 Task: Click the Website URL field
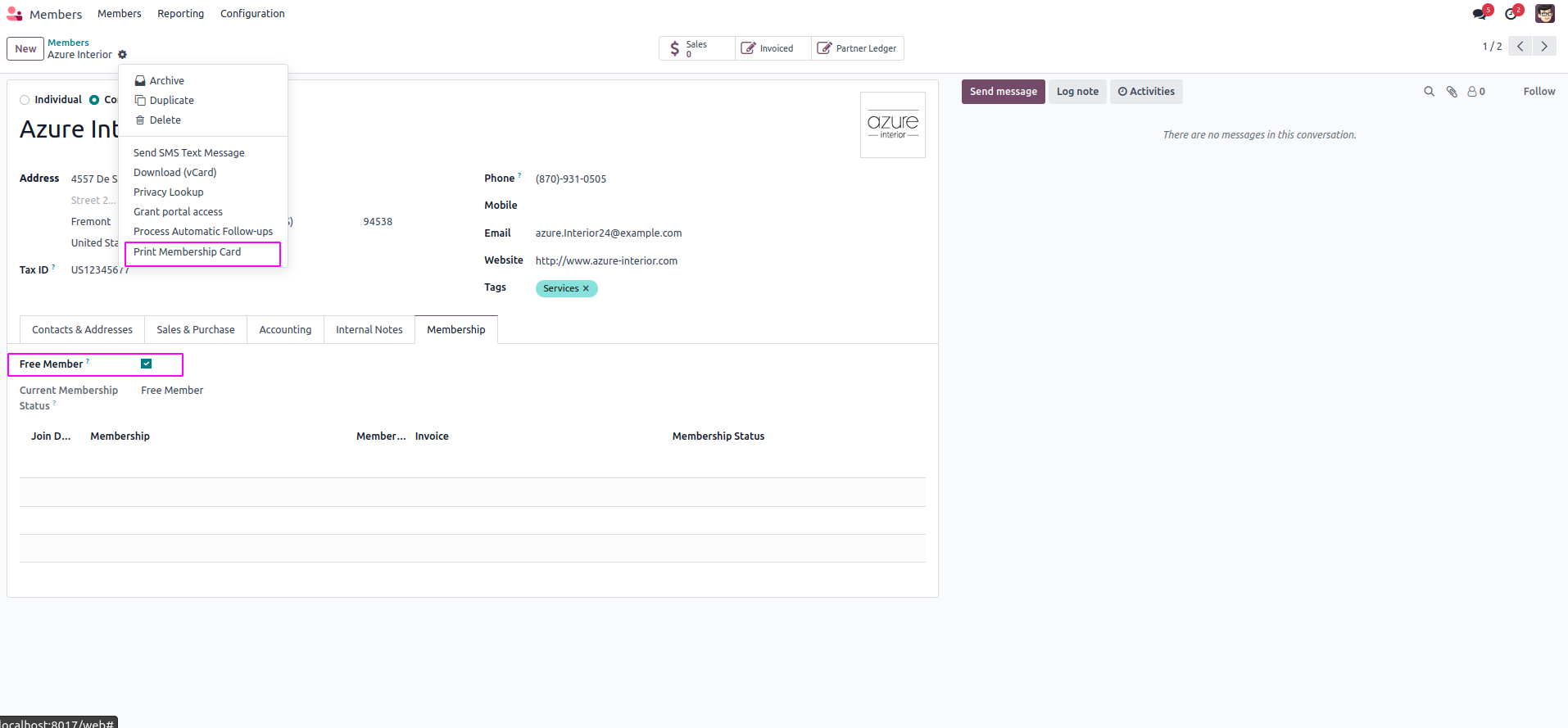tap(730, 261)
